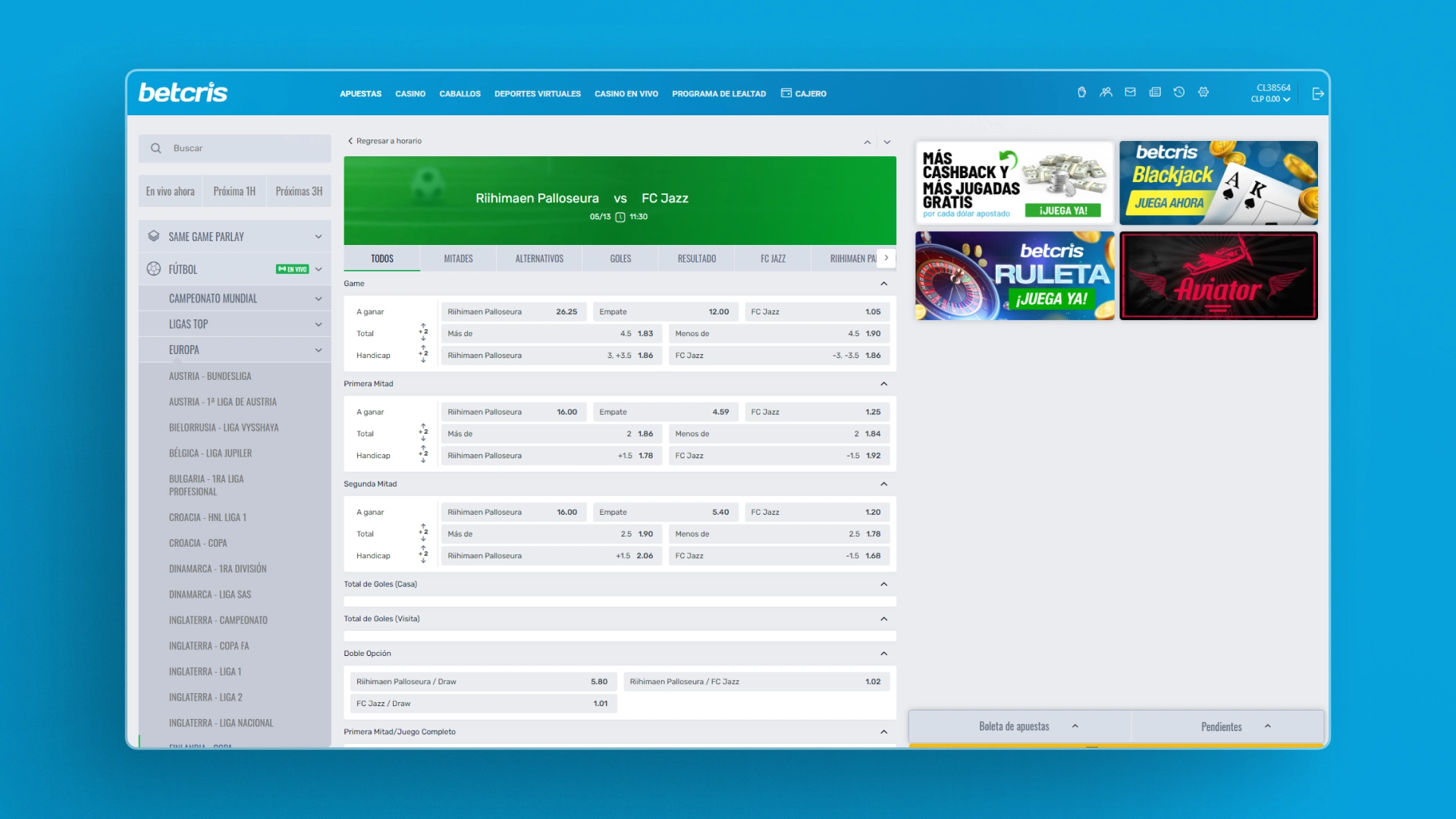Click Primera Mitad Handicap line adjuster
Screen dimensions: 1456x819
tap(423, 455)
